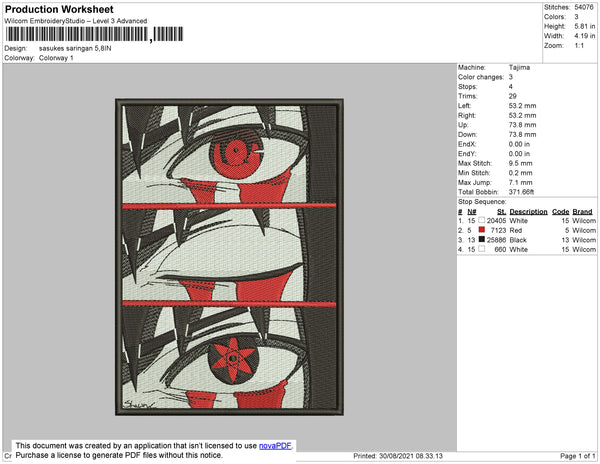
Task: Click the 'Page 1 of 1' footer text
Action: coord(578,456)
